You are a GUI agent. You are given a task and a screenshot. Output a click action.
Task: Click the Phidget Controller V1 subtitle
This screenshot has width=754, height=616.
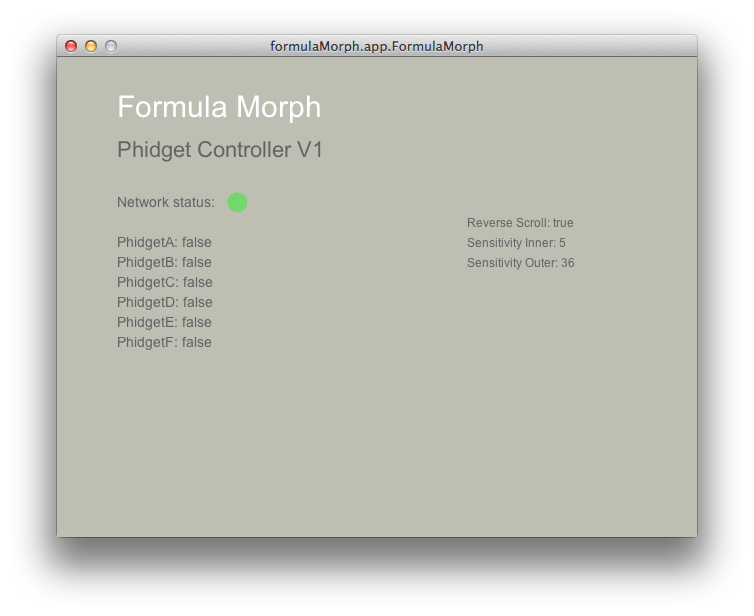pos(220,150)
